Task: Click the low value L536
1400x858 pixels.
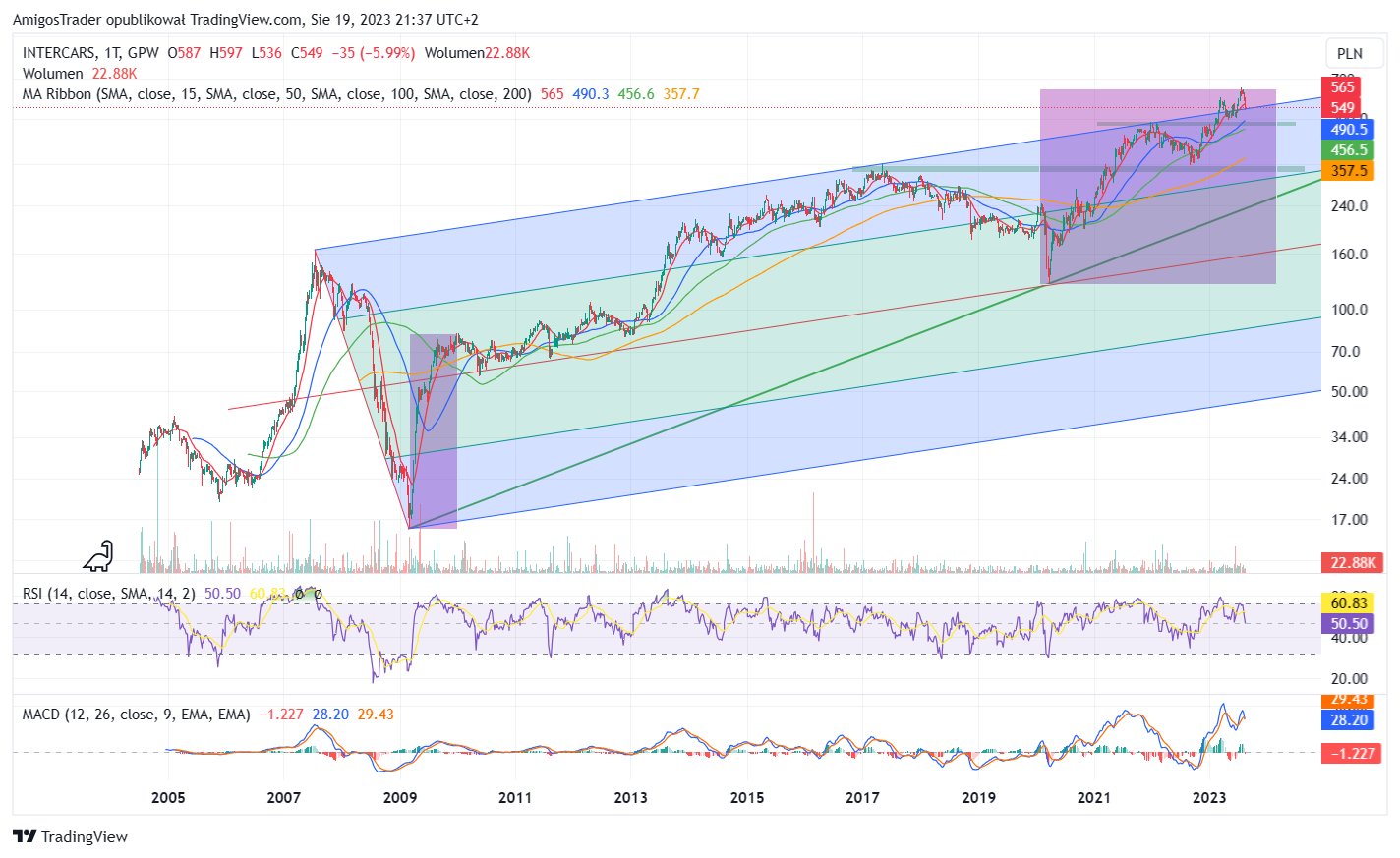Action: click(x=266, y=53)
